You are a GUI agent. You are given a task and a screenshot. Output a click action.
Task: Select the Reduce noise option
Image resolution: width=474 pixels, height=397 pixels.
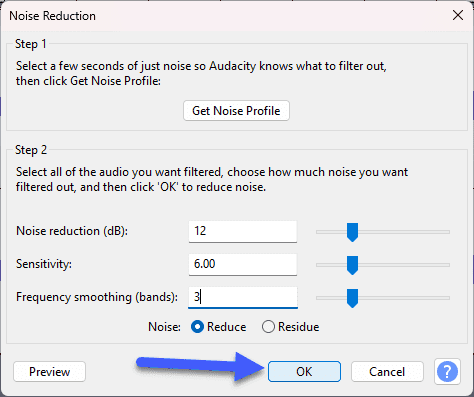[x=197, y=327]
